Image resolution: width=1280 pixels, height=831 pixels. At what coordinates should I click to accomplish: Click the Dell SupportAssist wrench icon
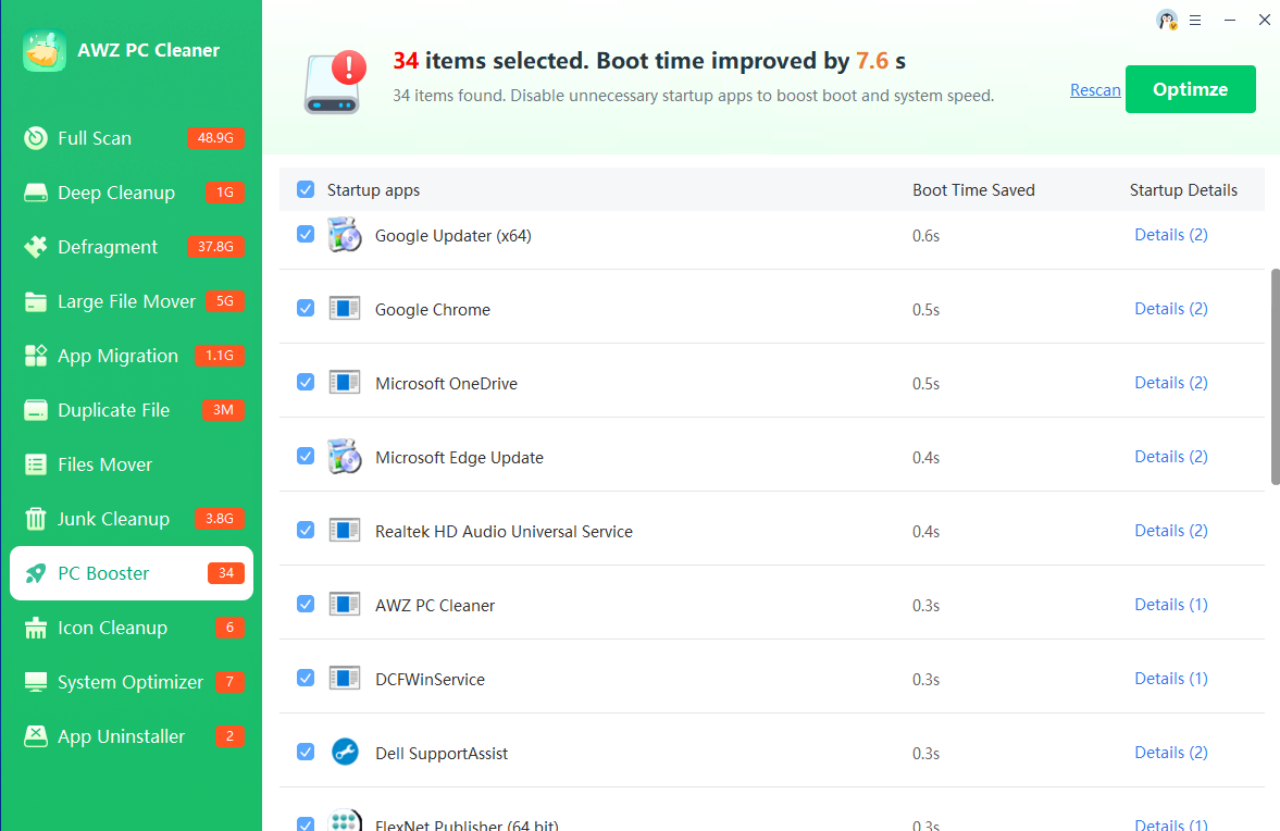pos(344,752)
